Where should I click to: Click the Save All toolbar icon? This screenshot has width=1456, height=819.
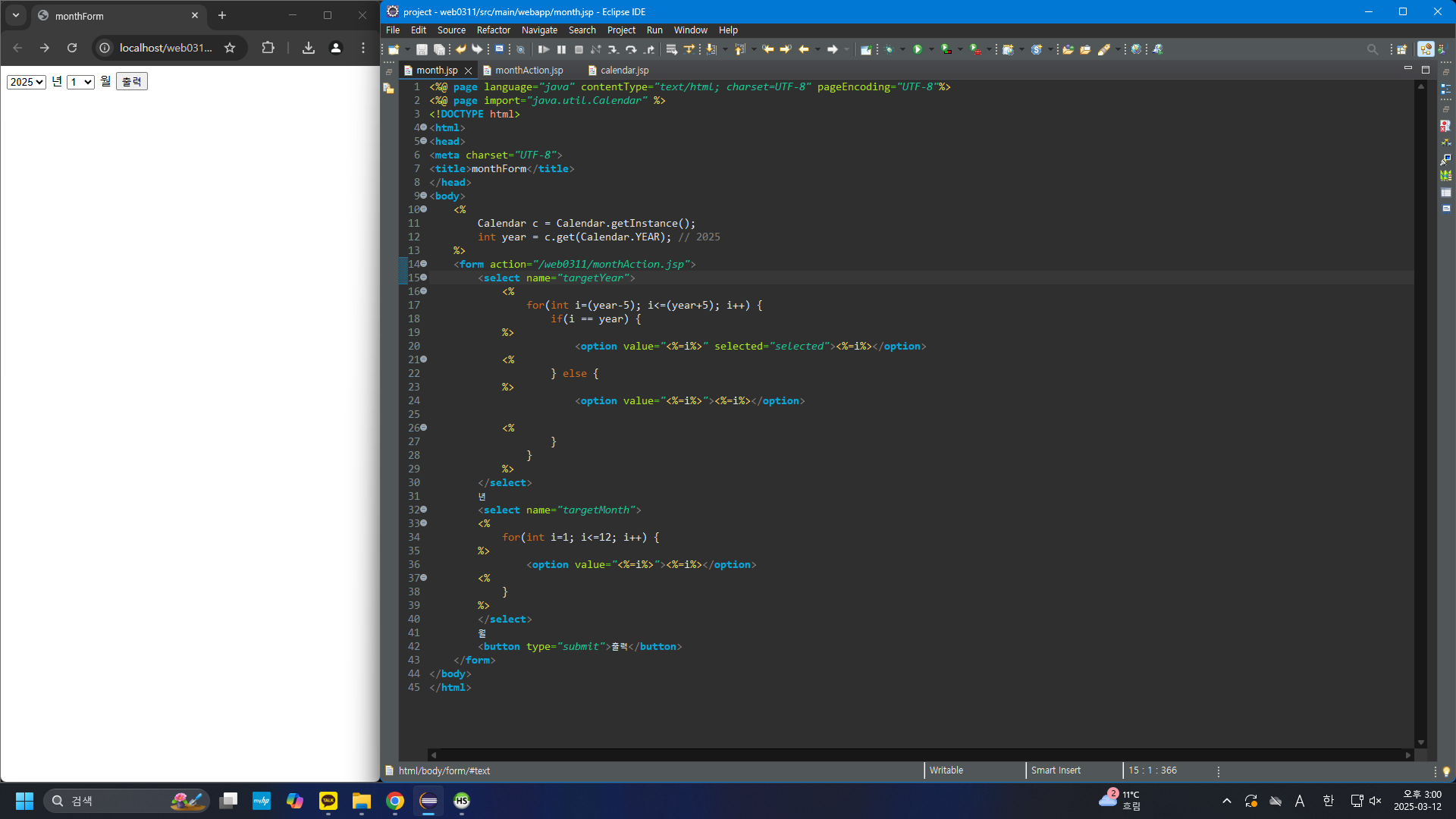coord(438,49)
